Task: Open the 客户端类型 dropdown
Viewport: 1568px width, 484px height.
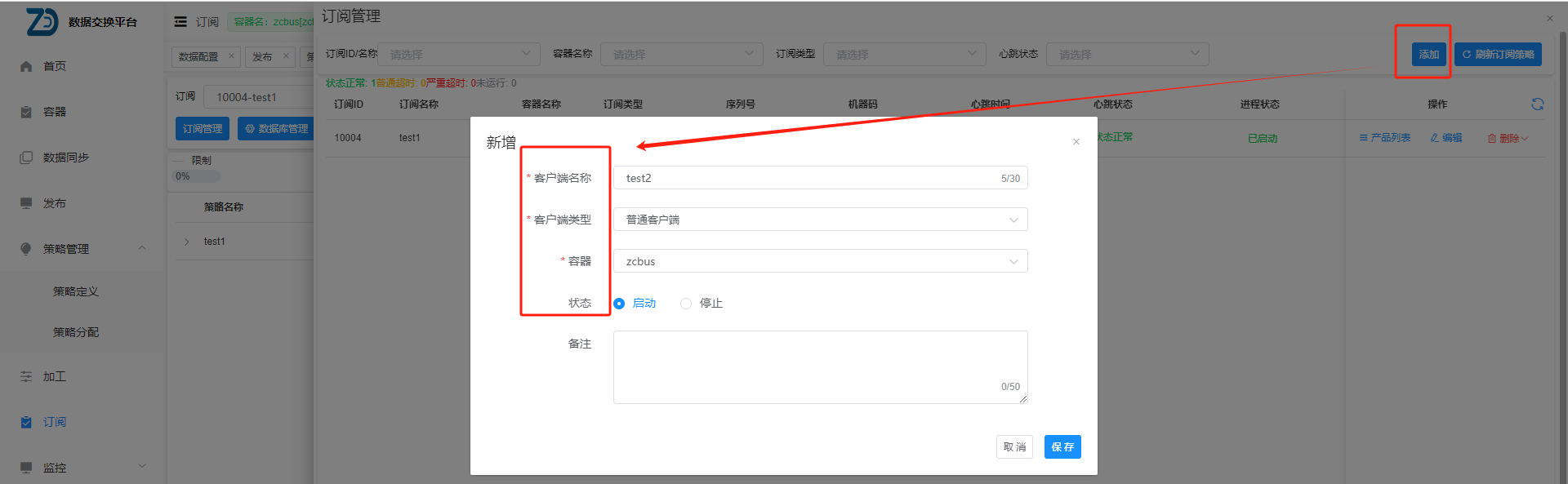Action: pos(820,220)
